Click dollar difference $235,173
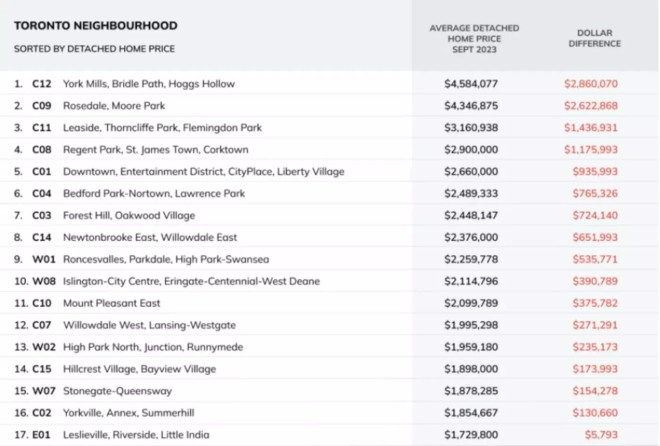Screen dimensions: 660x446 pos(595,347)
